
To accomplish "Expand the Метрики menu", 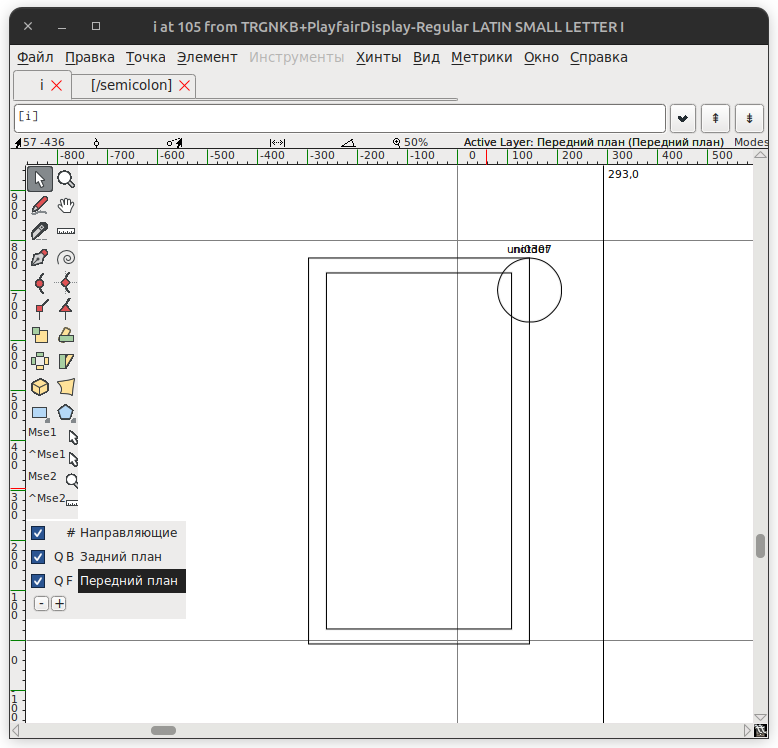I will pos(481,57).
